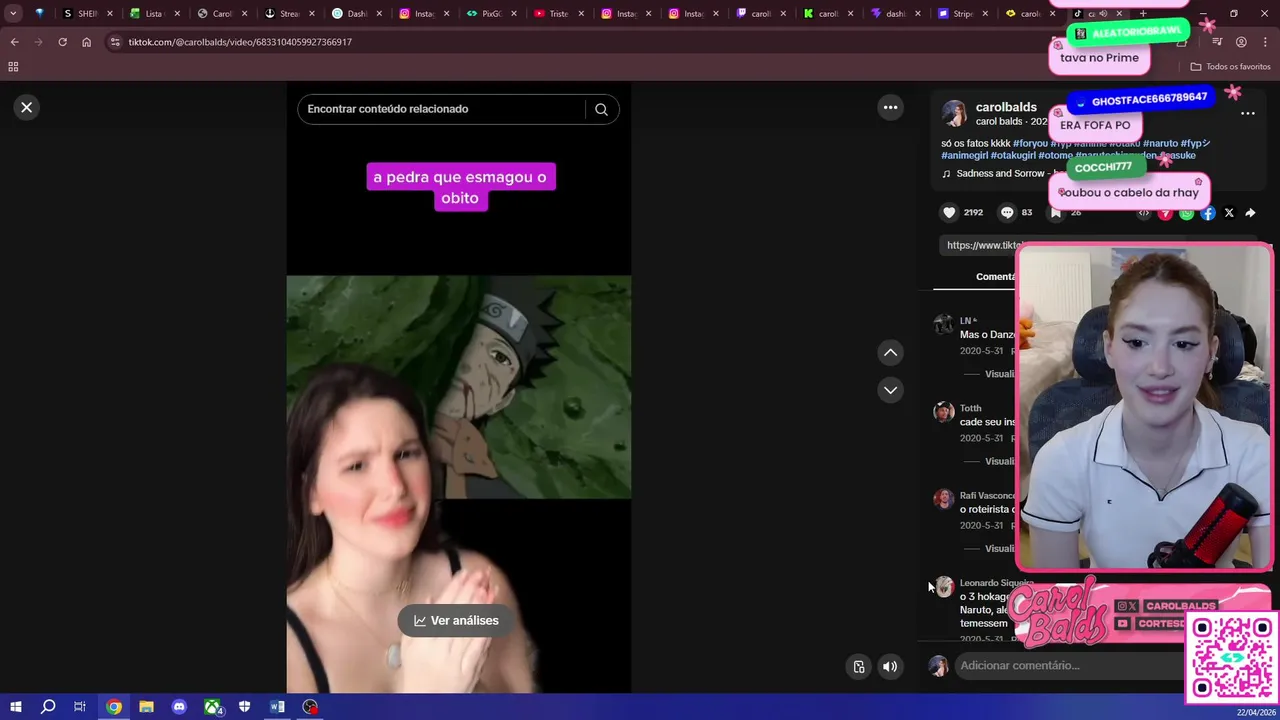The width and height of the screenshot is (1280, 720).
Task: Like the video with the heart icon
Action: pyautogui.click(x=949, y=212)
